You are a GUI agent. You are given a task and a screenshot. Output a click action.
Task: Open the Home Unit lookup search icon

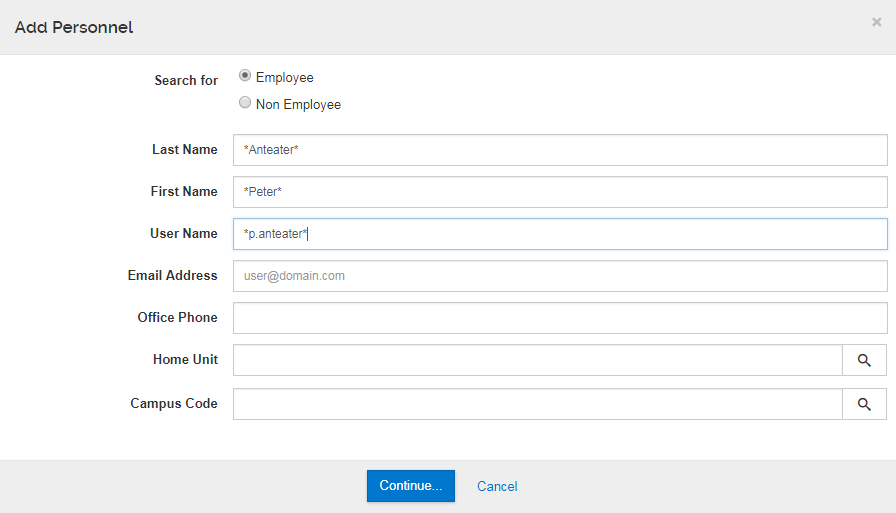click(864, 360)
